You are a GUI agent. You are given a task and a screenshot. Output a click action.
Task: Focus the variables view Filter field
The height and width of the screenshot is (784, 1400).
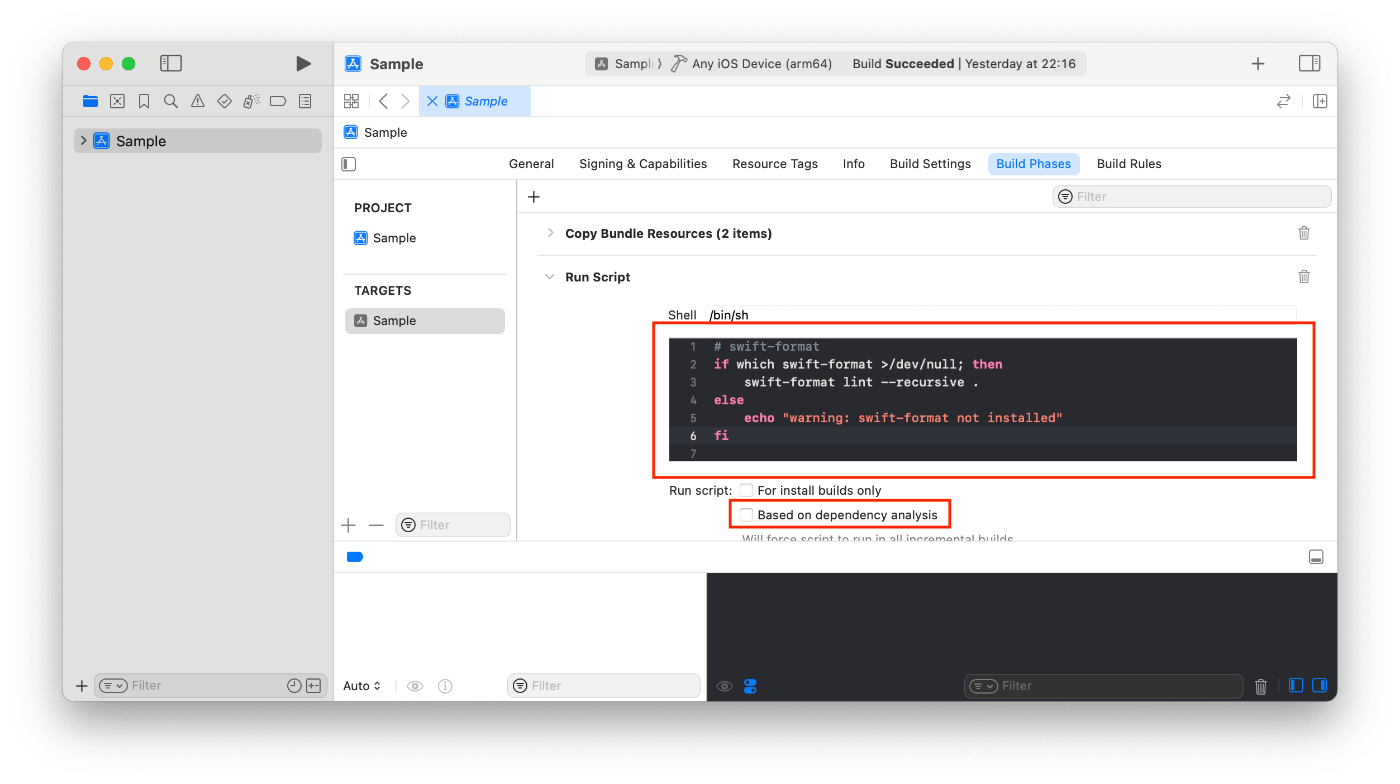[x=604, y=686]
